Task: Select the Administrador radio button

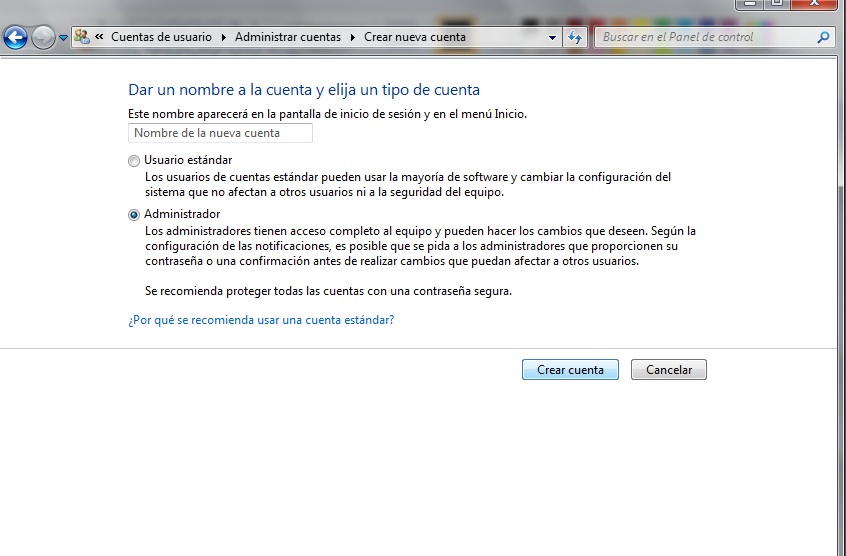Action: click(134, 215)
